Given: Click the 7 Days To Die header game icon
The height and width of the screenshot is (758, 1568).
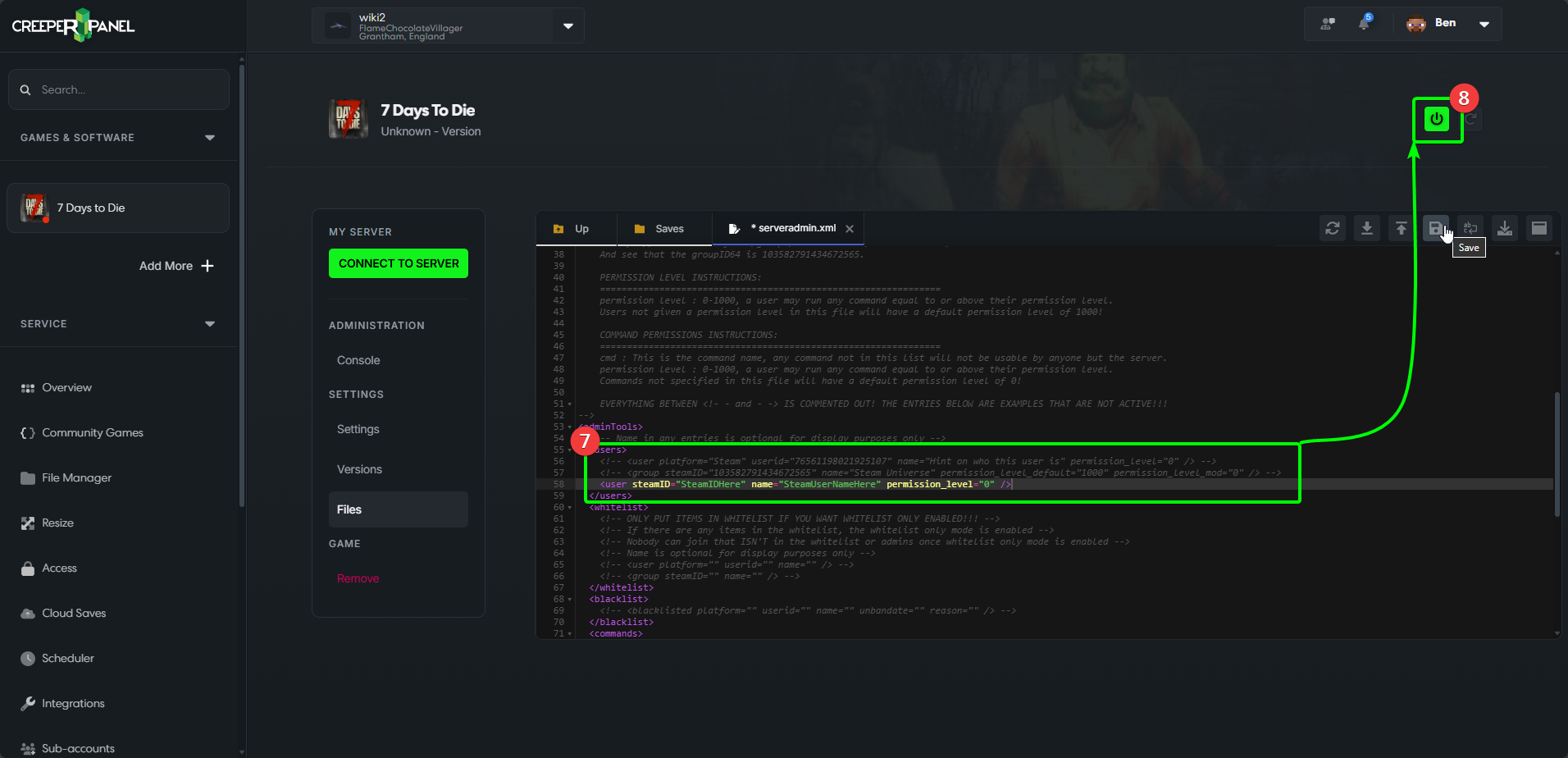Looking at the screenshot, I should click(x=349, y=119).
